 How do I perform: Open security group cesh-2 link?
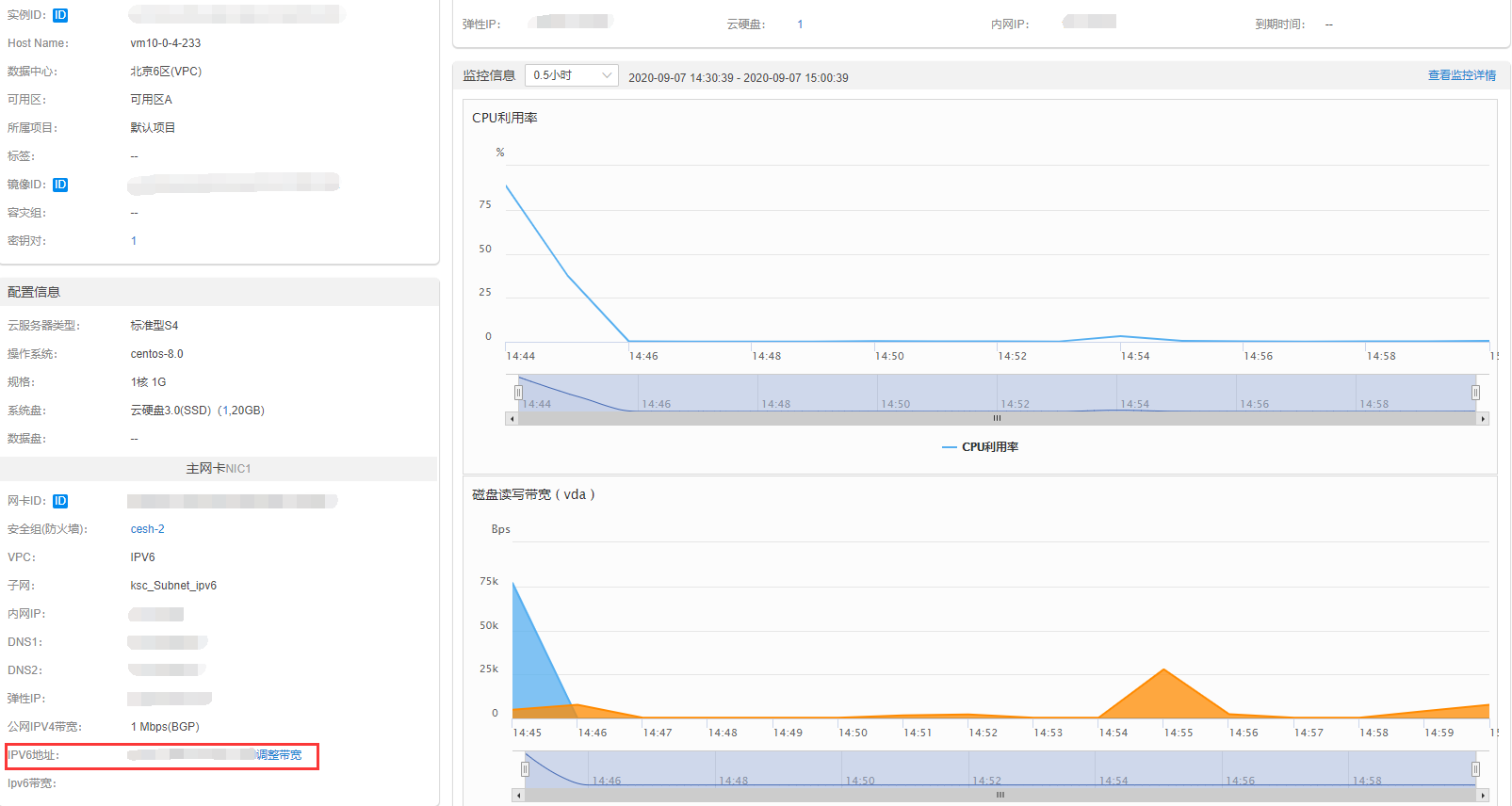click(x=147, y=529)
